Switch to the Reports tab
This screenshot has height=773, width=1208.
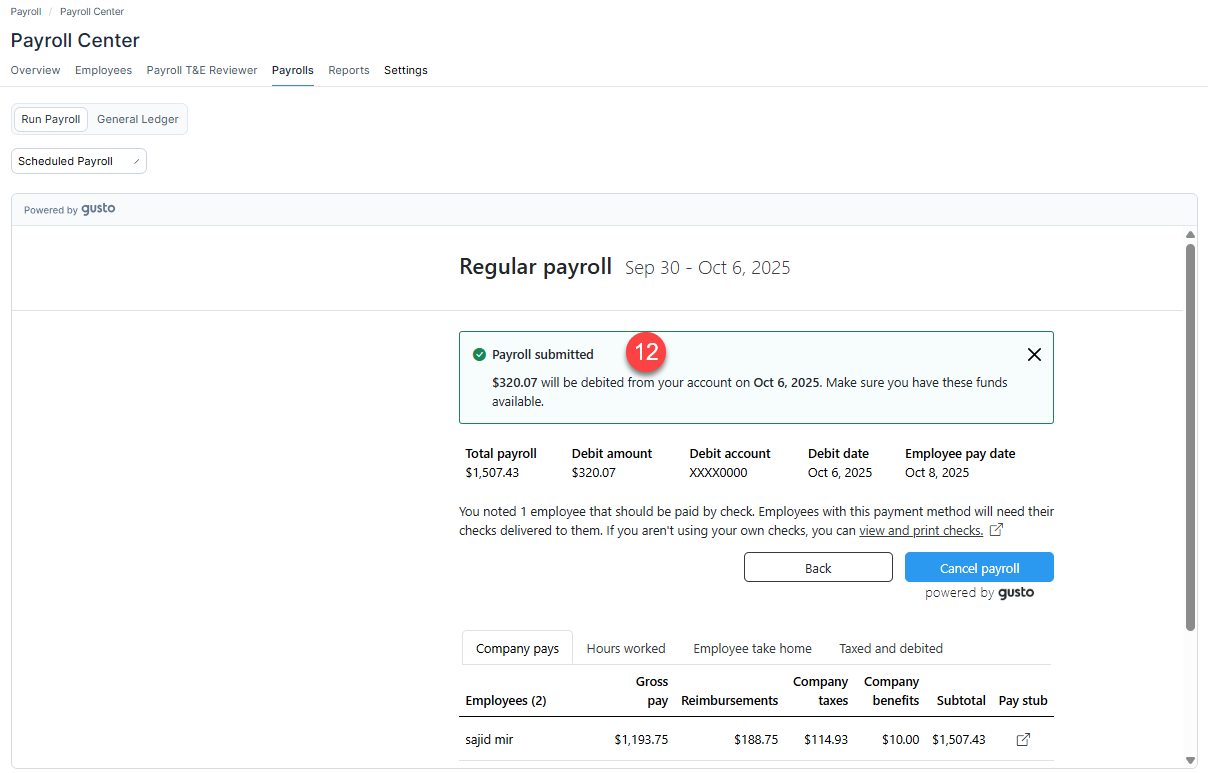click(x=349, y=70)
